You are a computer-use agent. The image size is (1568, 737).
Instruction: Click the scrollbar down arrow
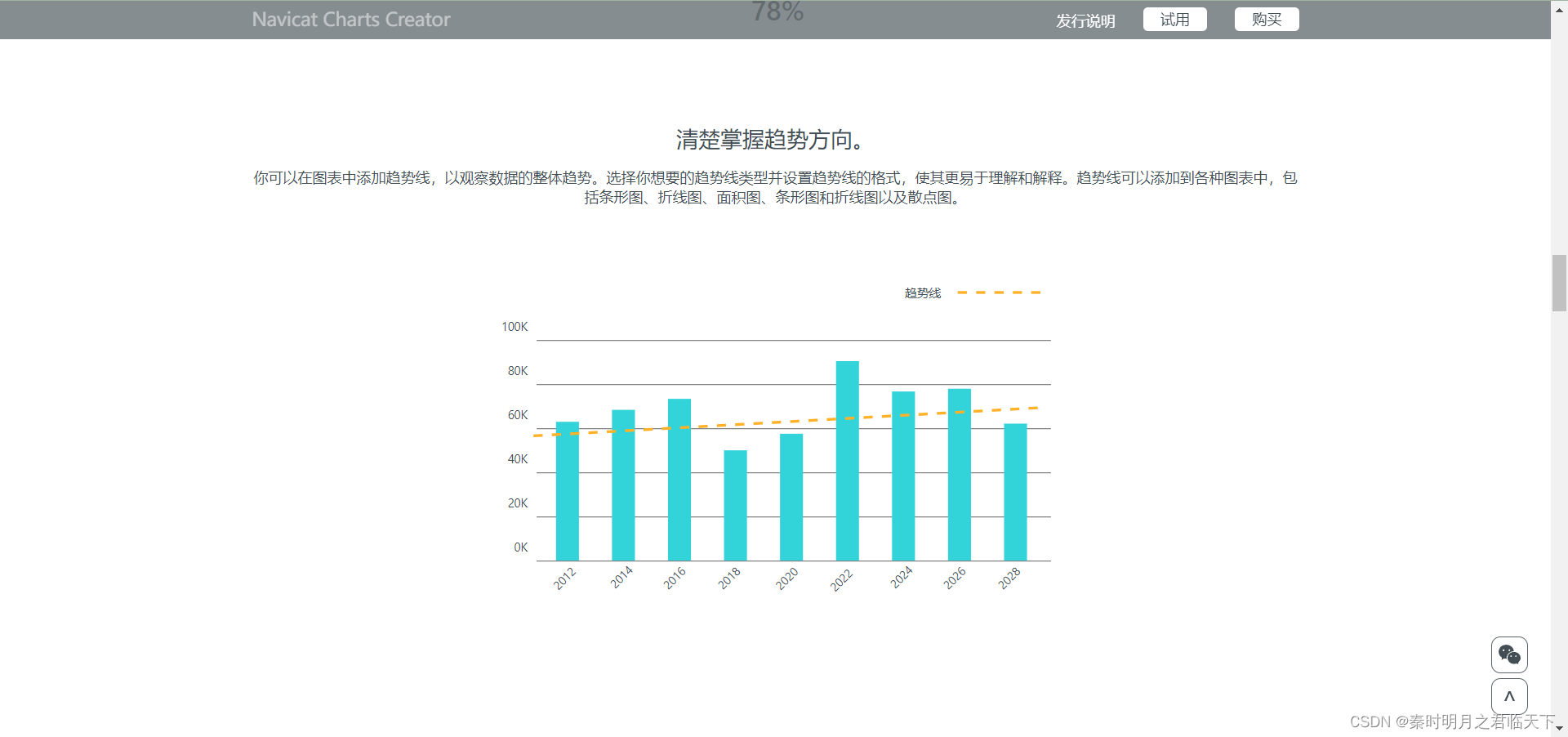click(1559, 729)
